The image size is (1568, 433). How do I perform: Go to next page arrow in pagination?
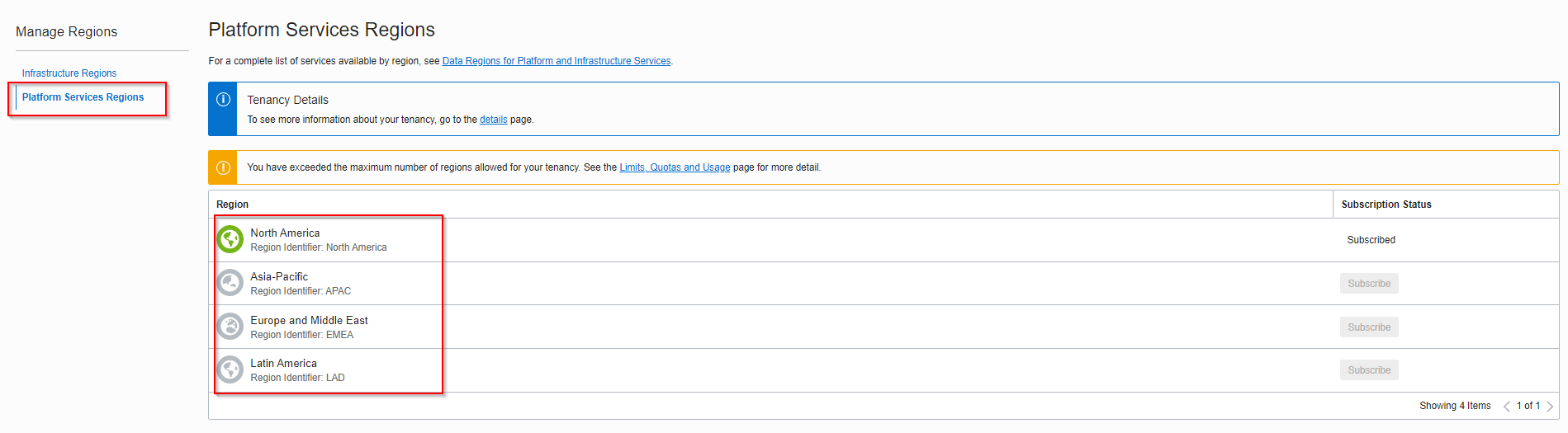1550,406
